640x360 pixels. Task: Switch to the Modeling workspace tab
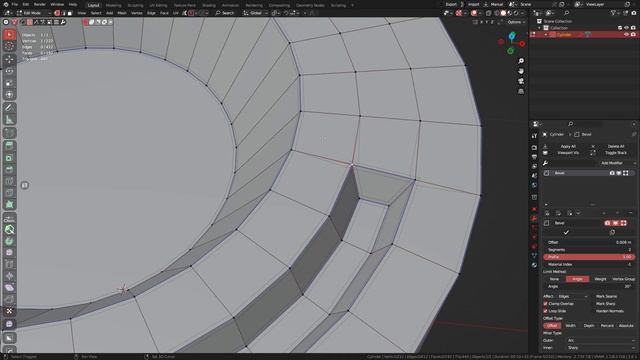pos(113,5)
